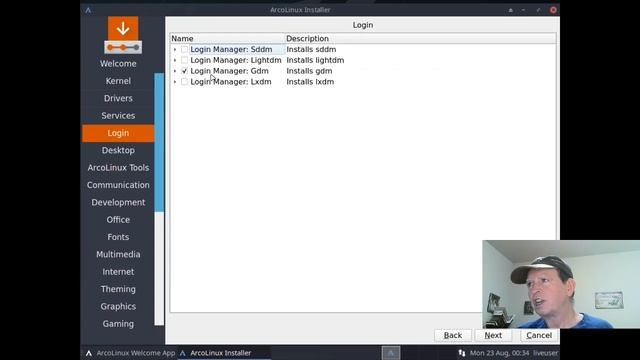
Task: Enable the Login Manager: Lxdm checkbox
Action: tap(184, 82)
